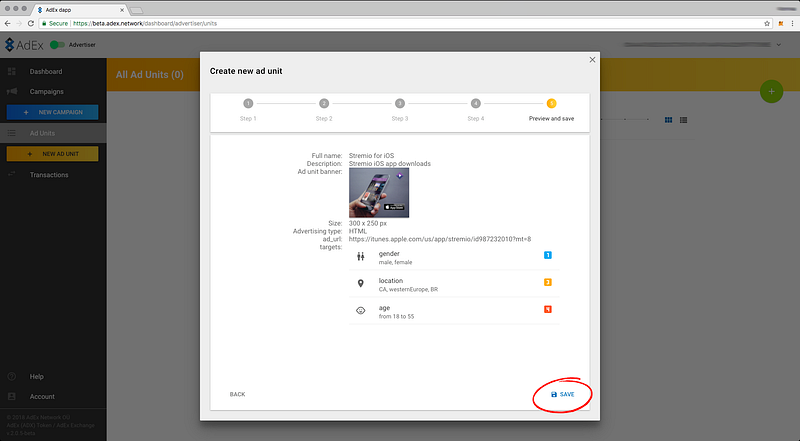Viewport: 800px width, 441px height.
Task: Go back to the previous step
Action: (237, 395)
